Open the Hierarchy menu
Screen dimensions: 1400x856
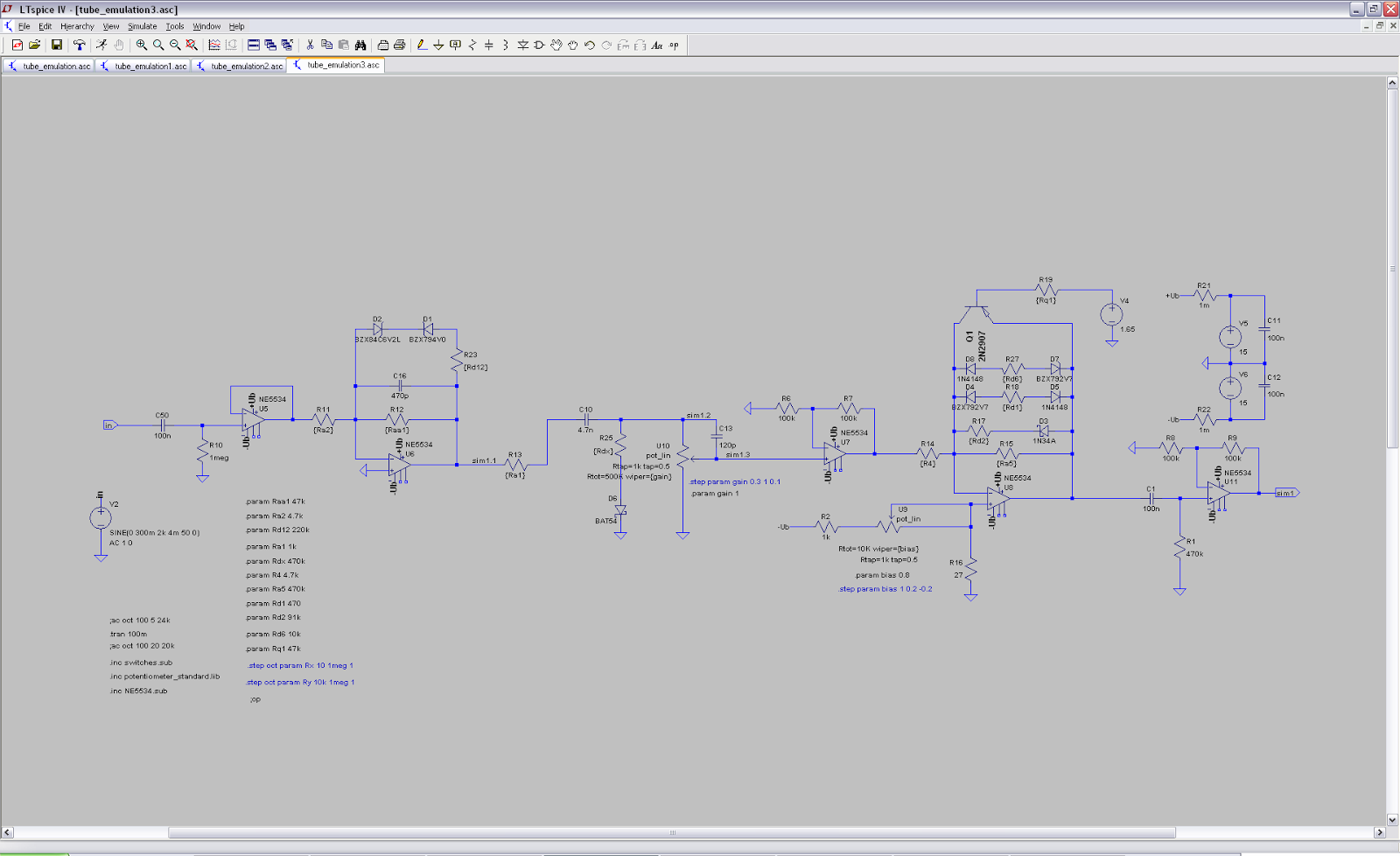(77, 26)
